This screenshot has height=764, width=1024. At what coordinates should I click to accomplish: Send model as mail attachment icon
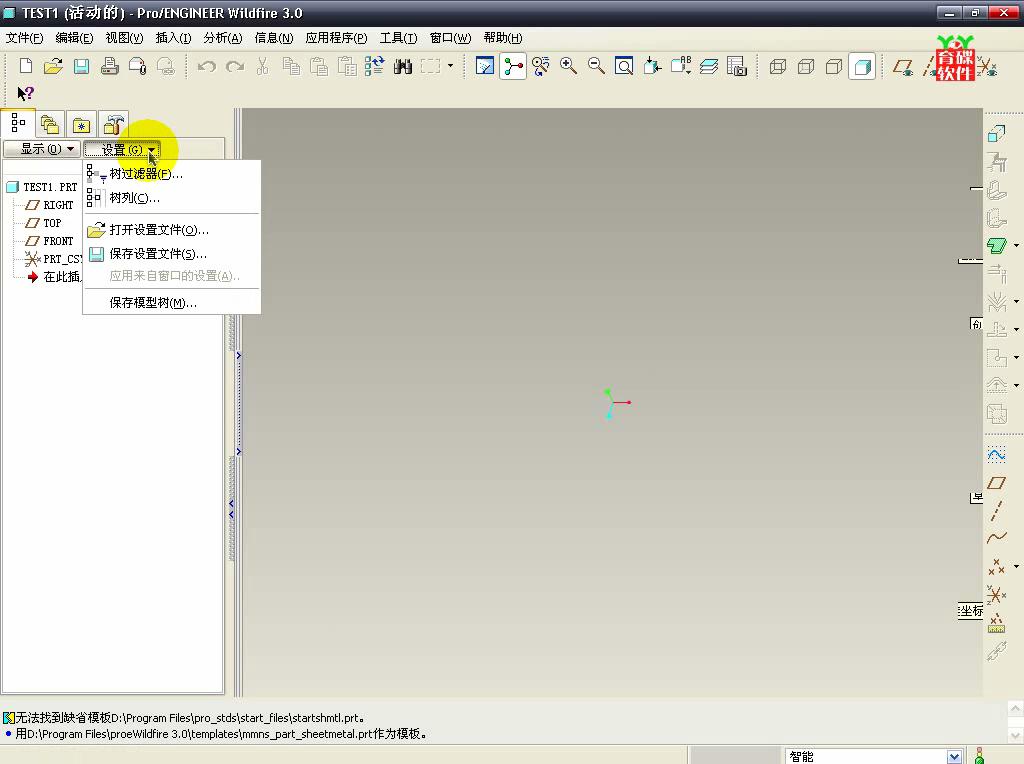pos(137,66)
